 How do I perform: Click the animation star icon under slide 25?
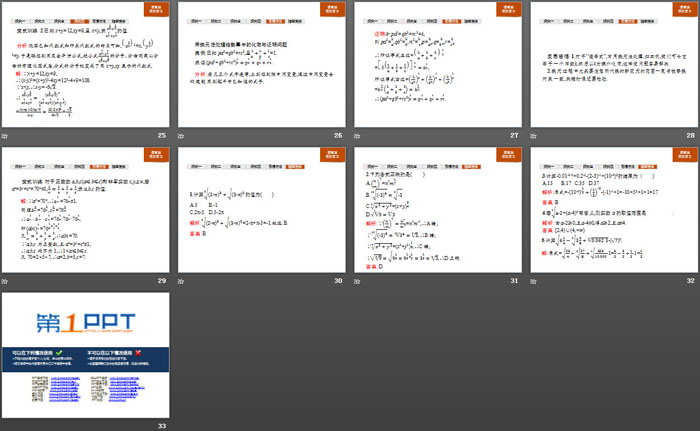5,136
